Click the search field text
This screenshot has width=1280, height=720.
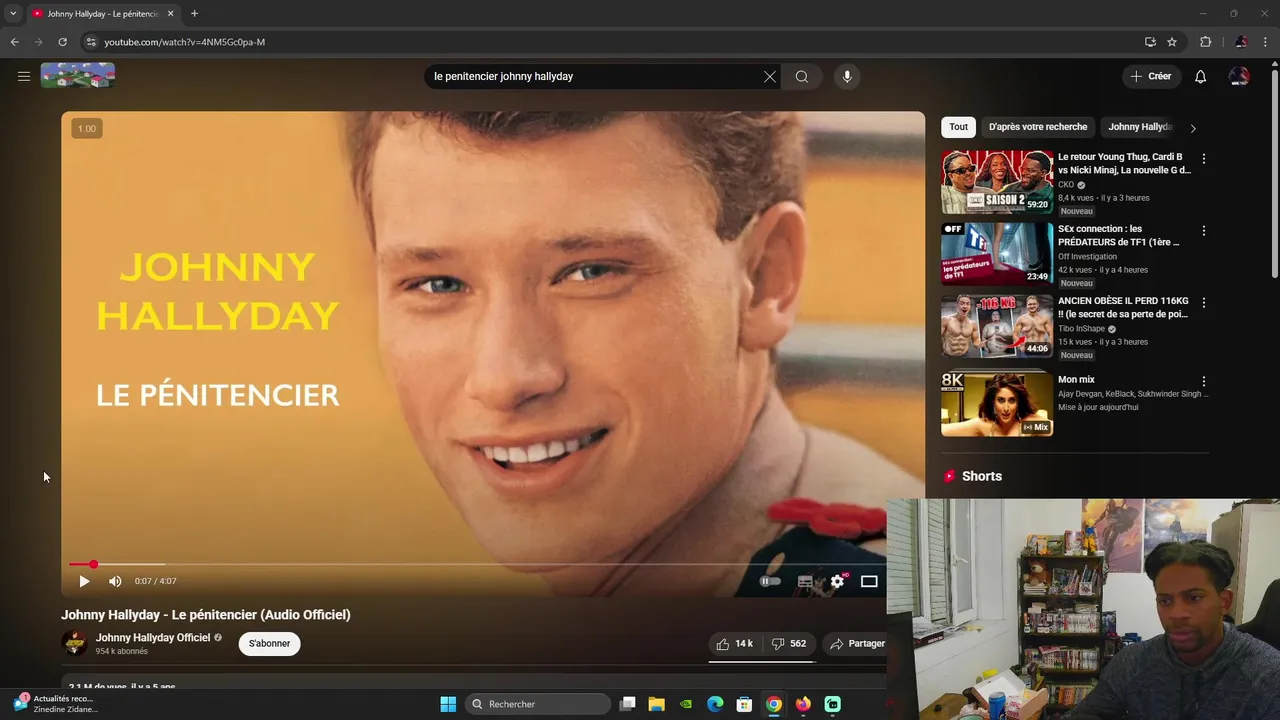(x=503, y=77)
